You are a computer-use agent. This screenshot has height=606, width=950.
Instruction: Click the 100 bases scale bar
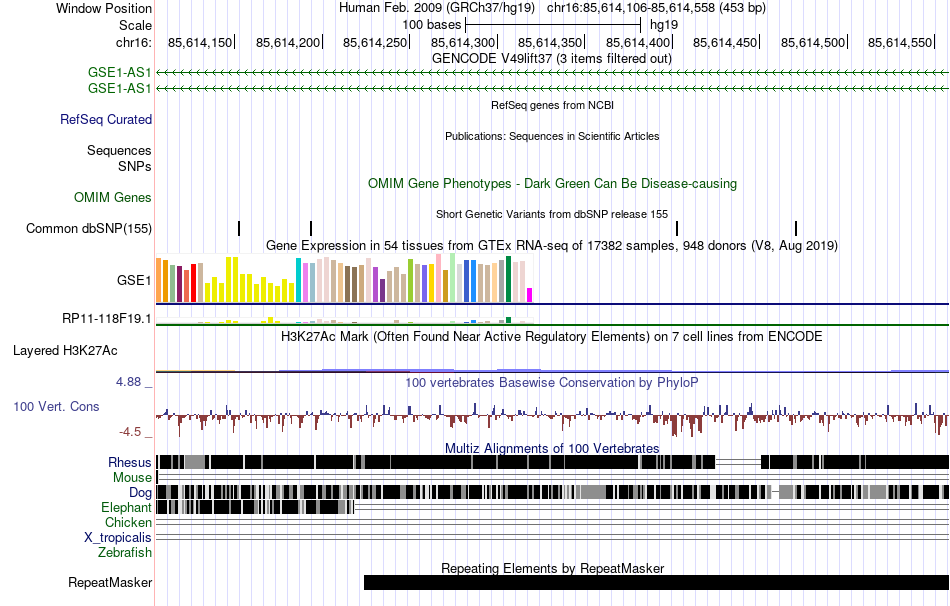coord(553,25)
